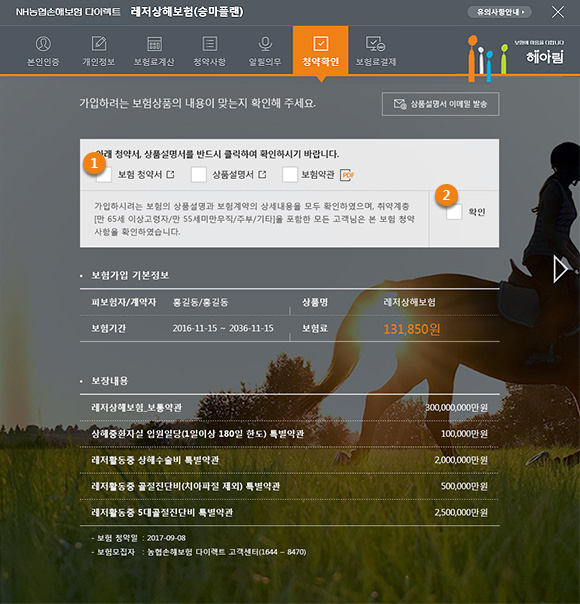The height and width of the screenshot is (604, 580).
Task: Select the 보험료계산 step
Action: point(154,50)
